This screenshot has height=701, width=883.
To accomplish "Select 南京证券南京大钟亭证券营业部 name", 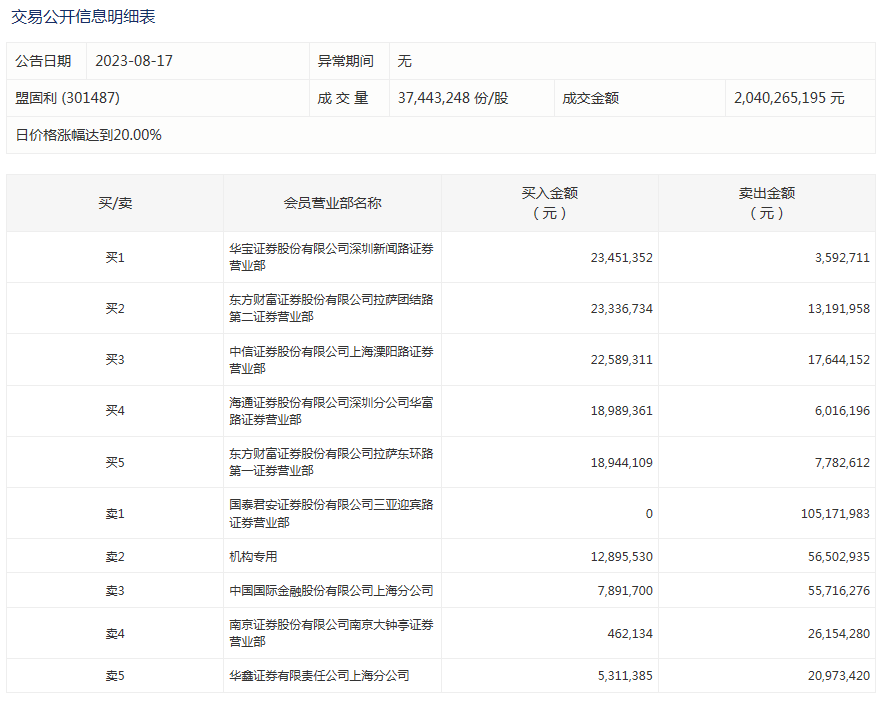I will point(331,632).
